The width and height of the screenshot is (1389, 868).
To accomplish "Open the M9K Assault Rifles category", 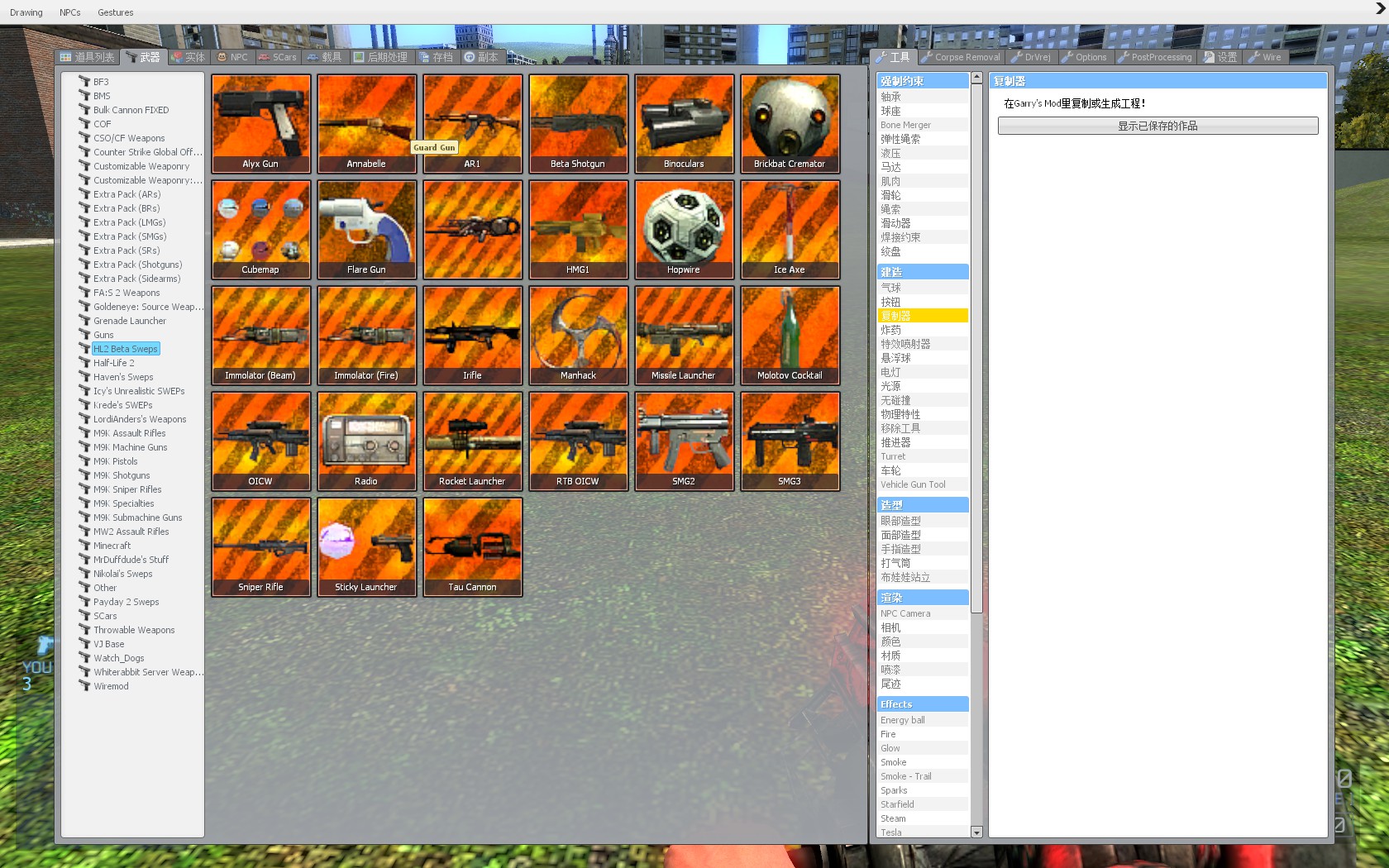I will pyautogui.click(x=129, y=433).
